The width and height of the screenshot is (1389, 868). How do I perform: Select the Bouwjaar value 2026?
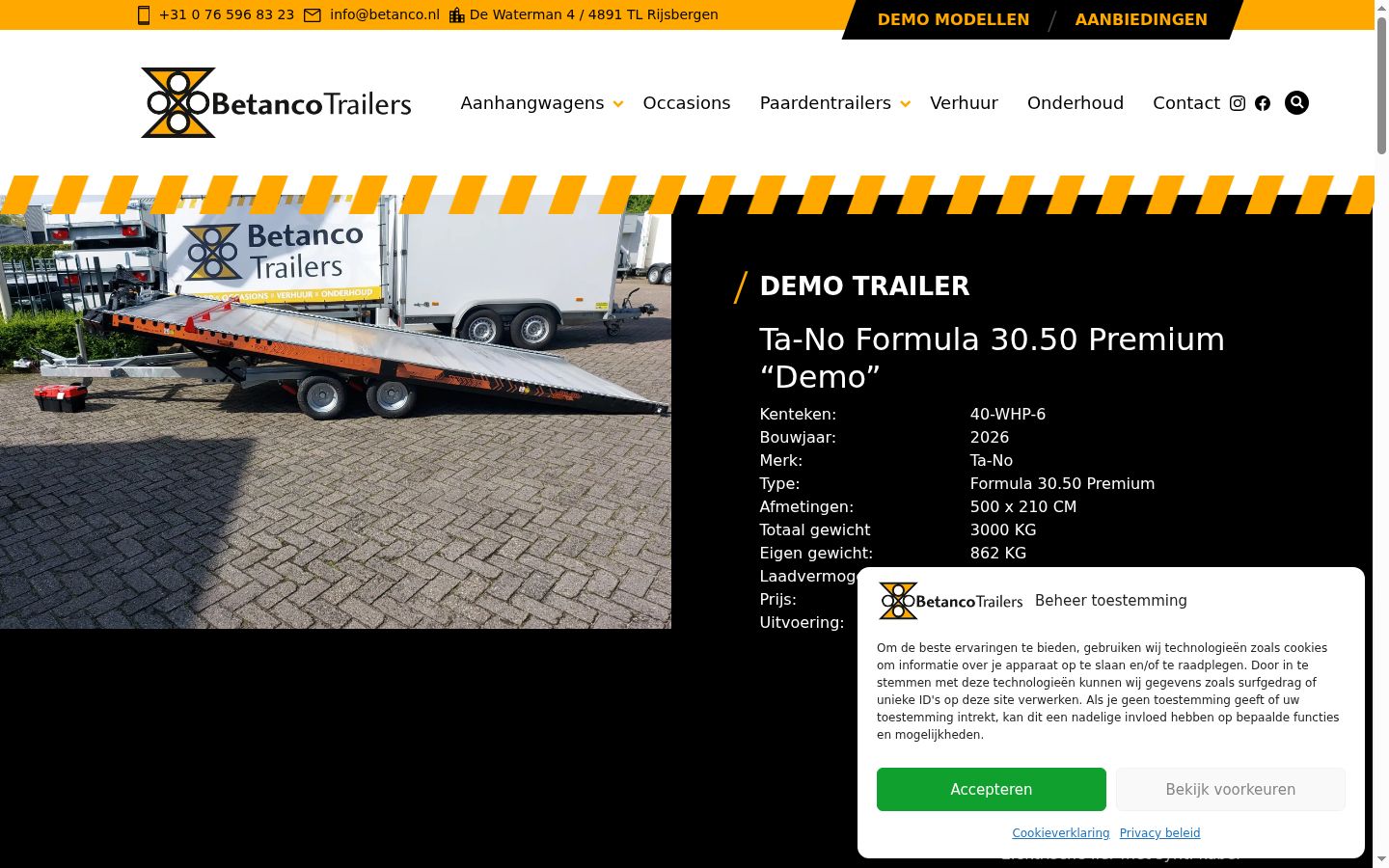[x=990, y=437]
